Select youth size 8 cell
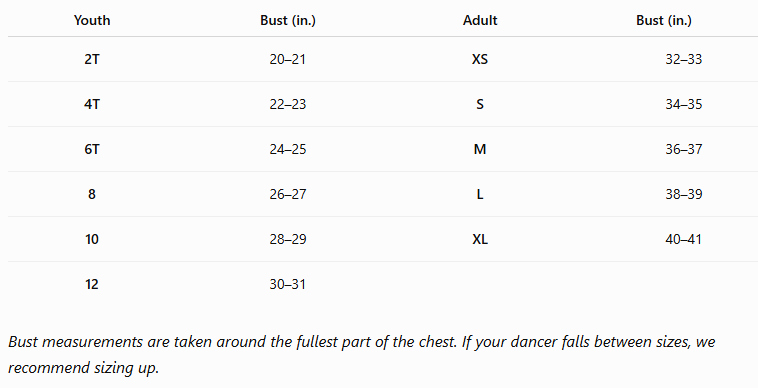Image resolution: width=758 pixels, height=388 pixels. click(92, 194)
